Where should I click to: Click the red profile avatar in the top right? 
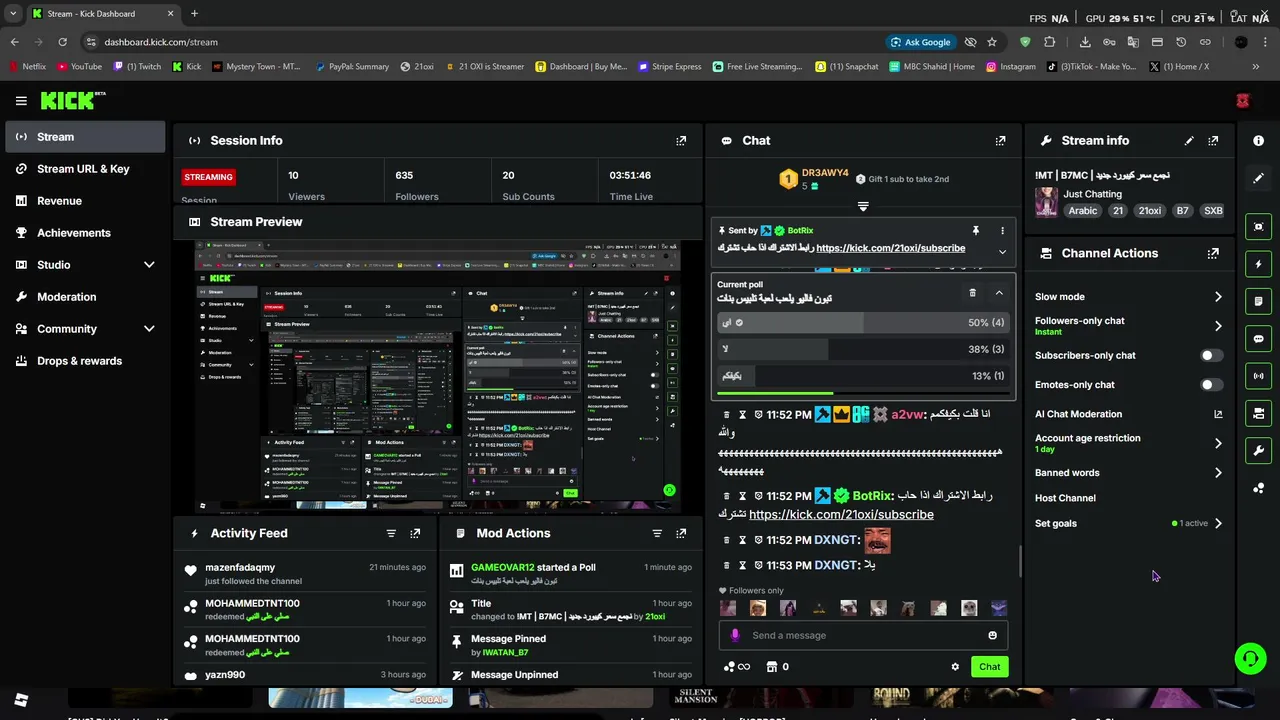(x=1243, y=101)
